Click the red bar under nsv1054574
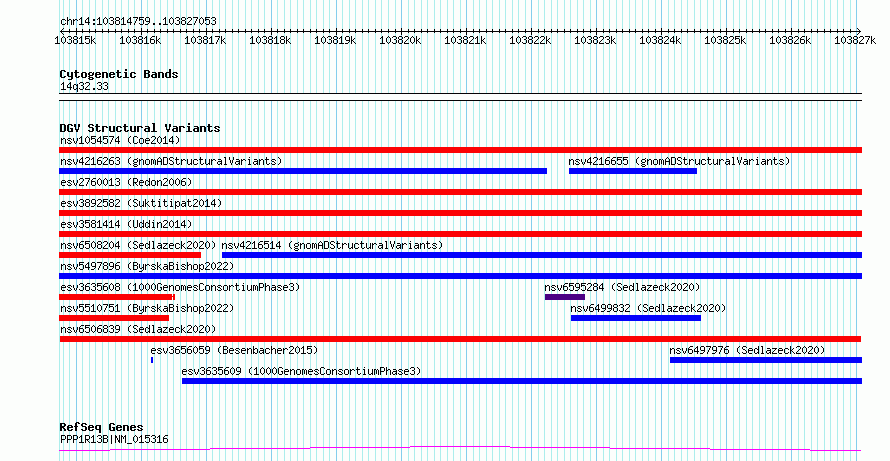The width and height of the screenshot is (890, 461). coord(460,150)
